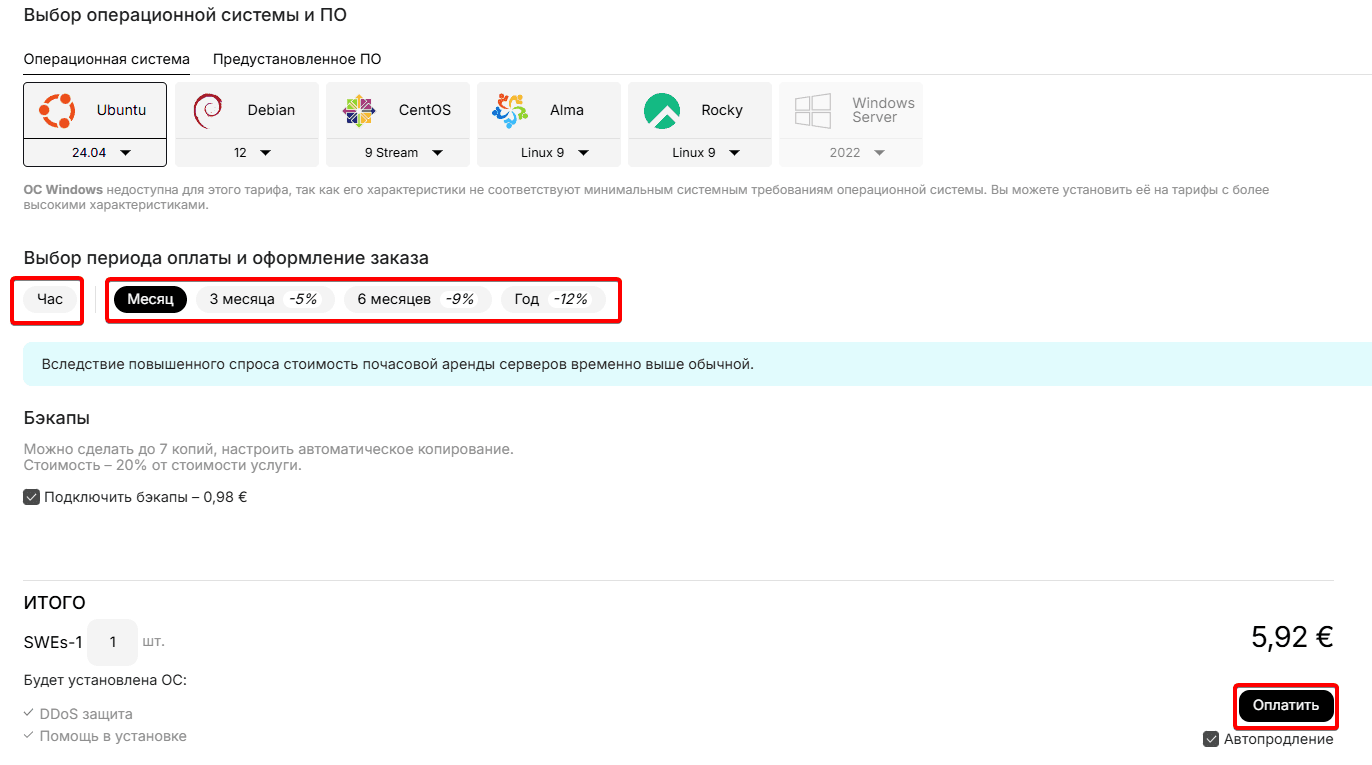
Task: Switch to the Предустановленное ПО tab
Action: (296, 59)
